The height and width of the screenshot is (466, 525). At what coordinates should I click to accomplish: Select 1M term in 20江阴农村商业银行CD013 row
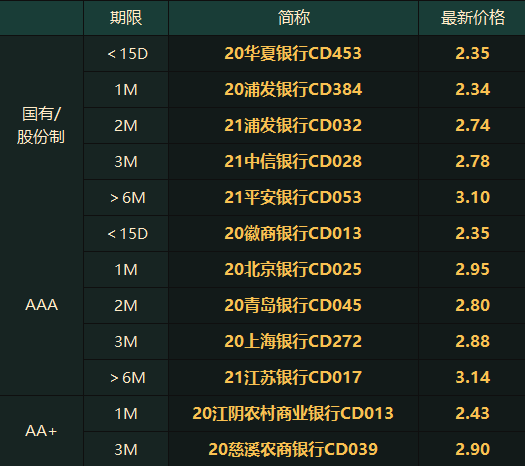click(x=126, y=413)
